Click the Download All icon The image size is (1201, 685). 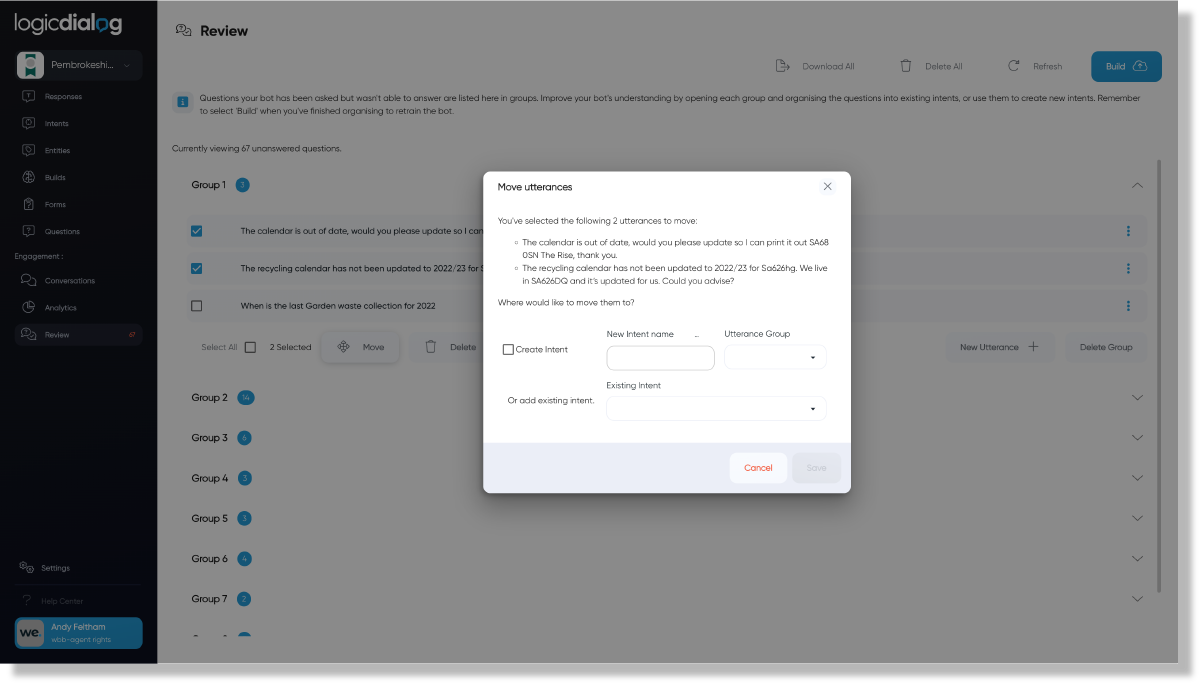coord(782,65)
